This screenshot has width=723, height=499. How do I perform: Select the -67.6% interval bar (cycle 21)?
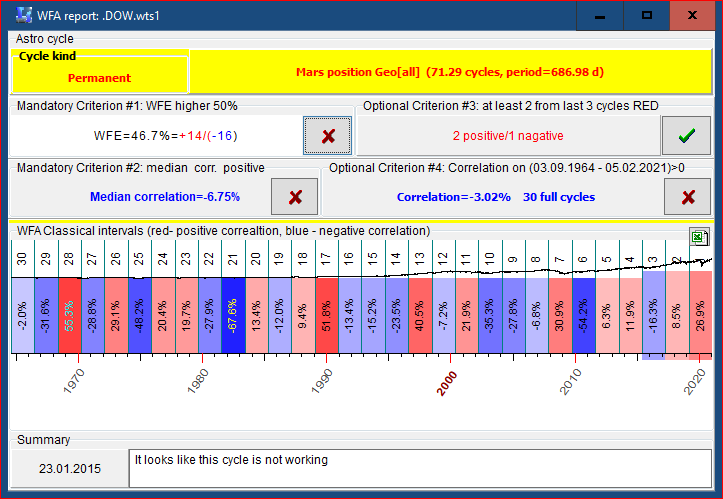pos(233,315)
